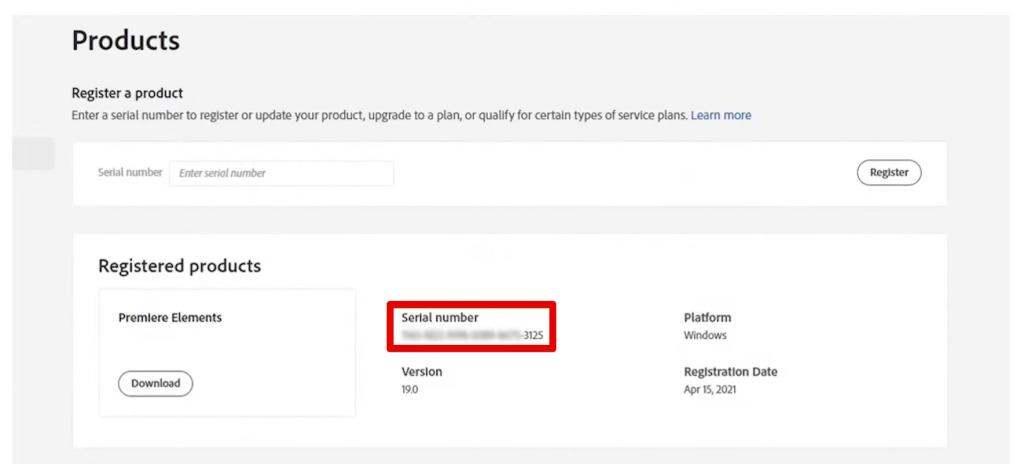Select the date Apr 15, 2021
This screenshot has height=464, width=1024.
[x=711, y=389]
